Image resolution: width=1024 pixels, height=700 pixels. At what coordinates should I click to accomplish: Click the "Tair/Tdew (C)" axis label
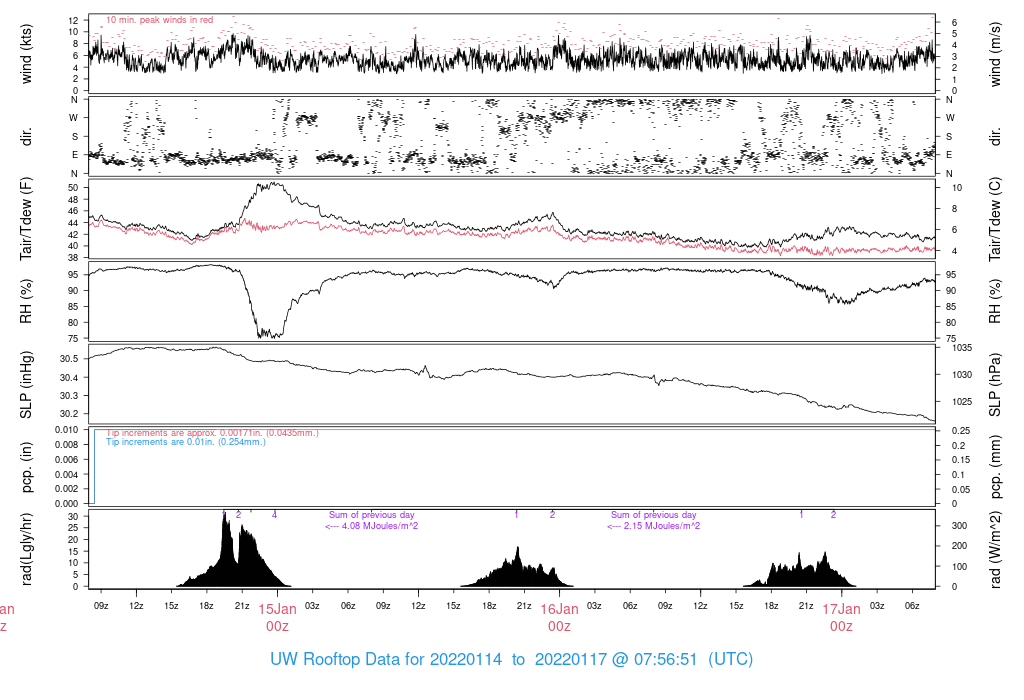(995, 219)
